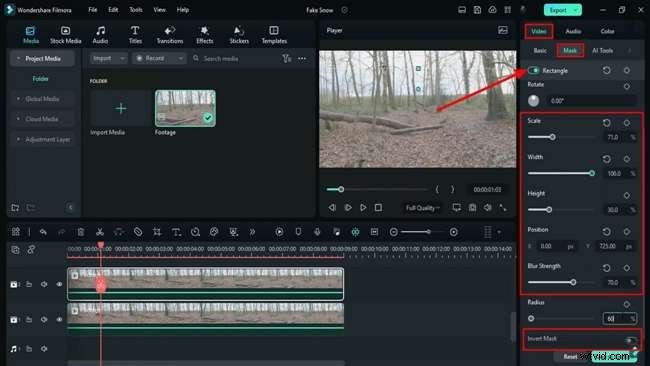The width and height of the screenshot is (650, 366).
Task: Click the player volume speaker icon
Action: [x=488, y=207]
